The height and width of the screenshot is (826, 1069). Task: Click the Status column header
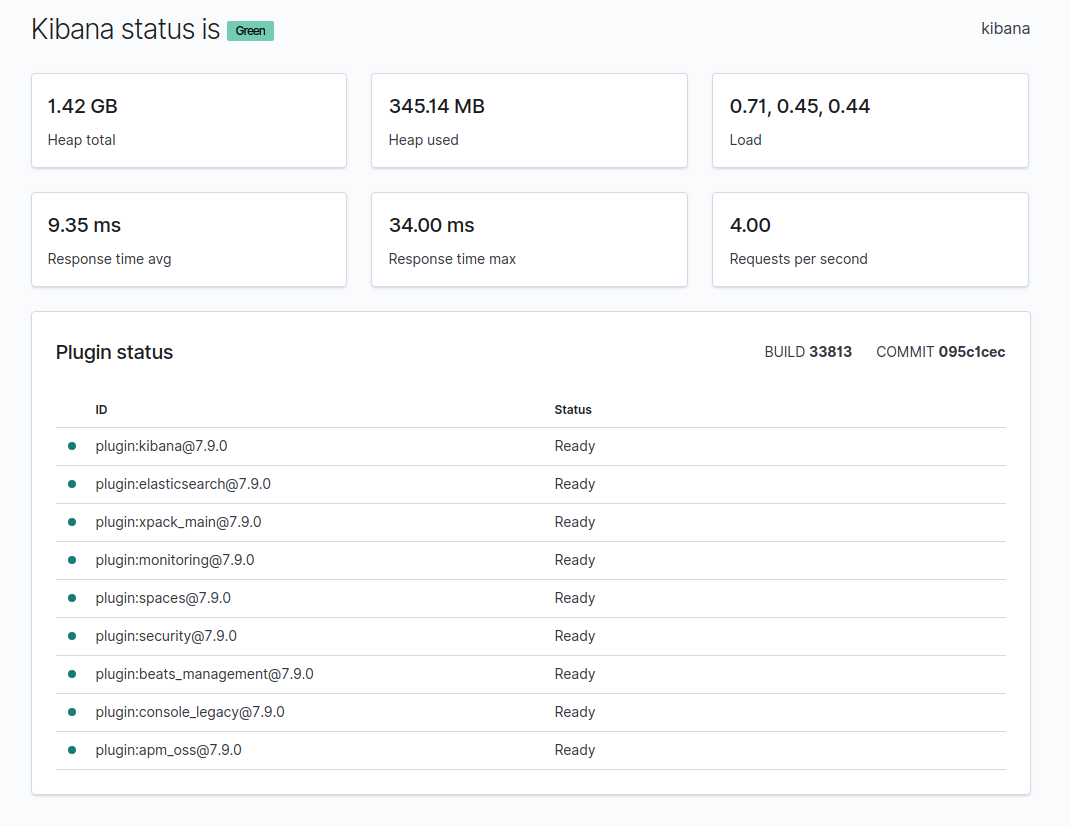573,410
